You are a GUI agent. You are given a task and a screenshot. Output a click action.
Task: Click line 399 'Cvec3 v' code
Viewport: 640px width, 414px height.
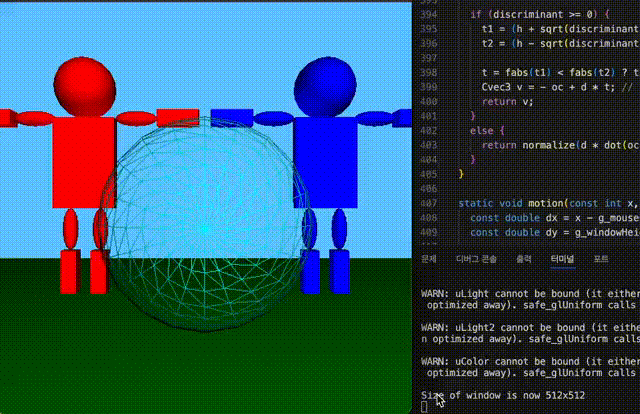[557, 87]
